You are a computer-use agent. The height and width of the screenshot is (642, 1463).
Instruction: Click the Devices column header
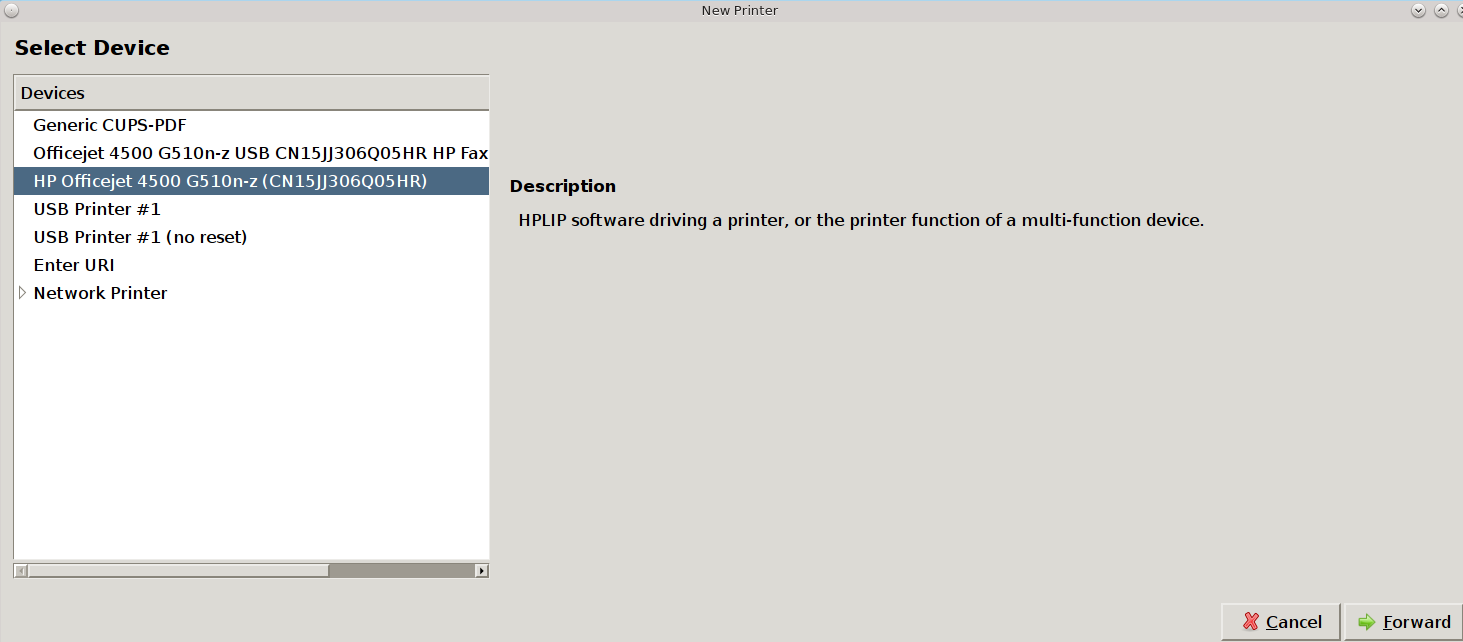pos(251,93)
